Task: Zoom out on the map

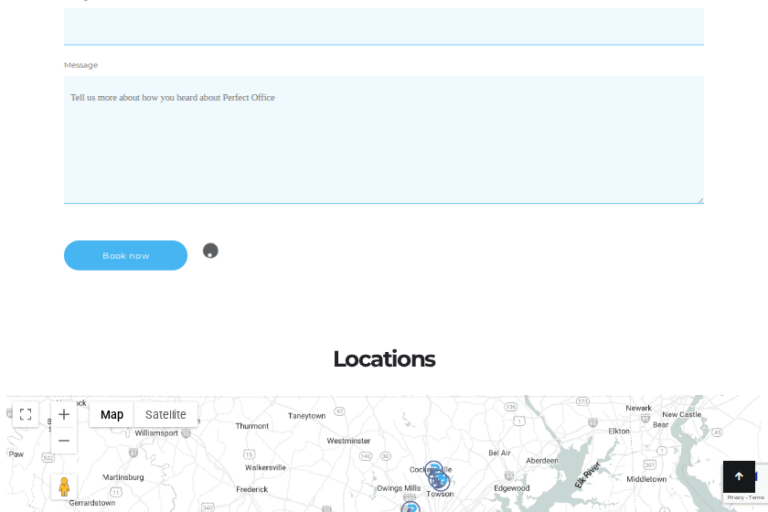Action: [x=64, y=441]
